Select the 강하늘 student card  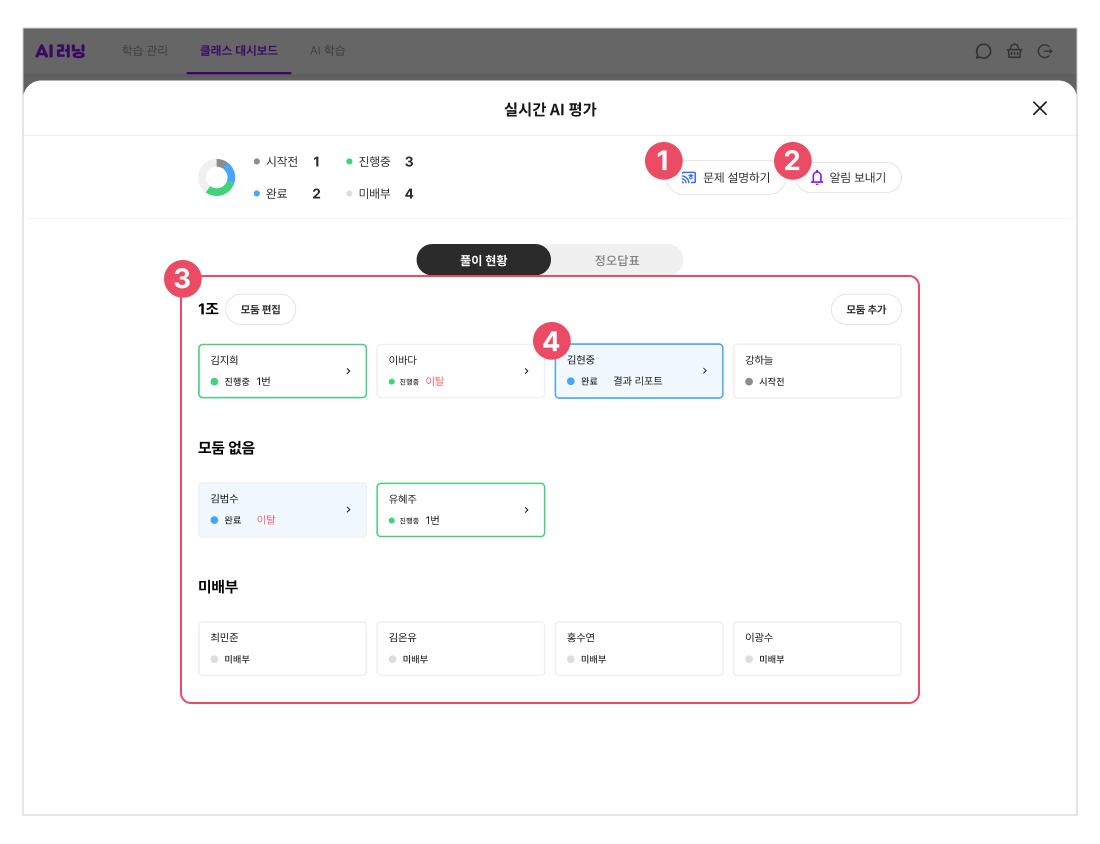[x=817, y=371]
